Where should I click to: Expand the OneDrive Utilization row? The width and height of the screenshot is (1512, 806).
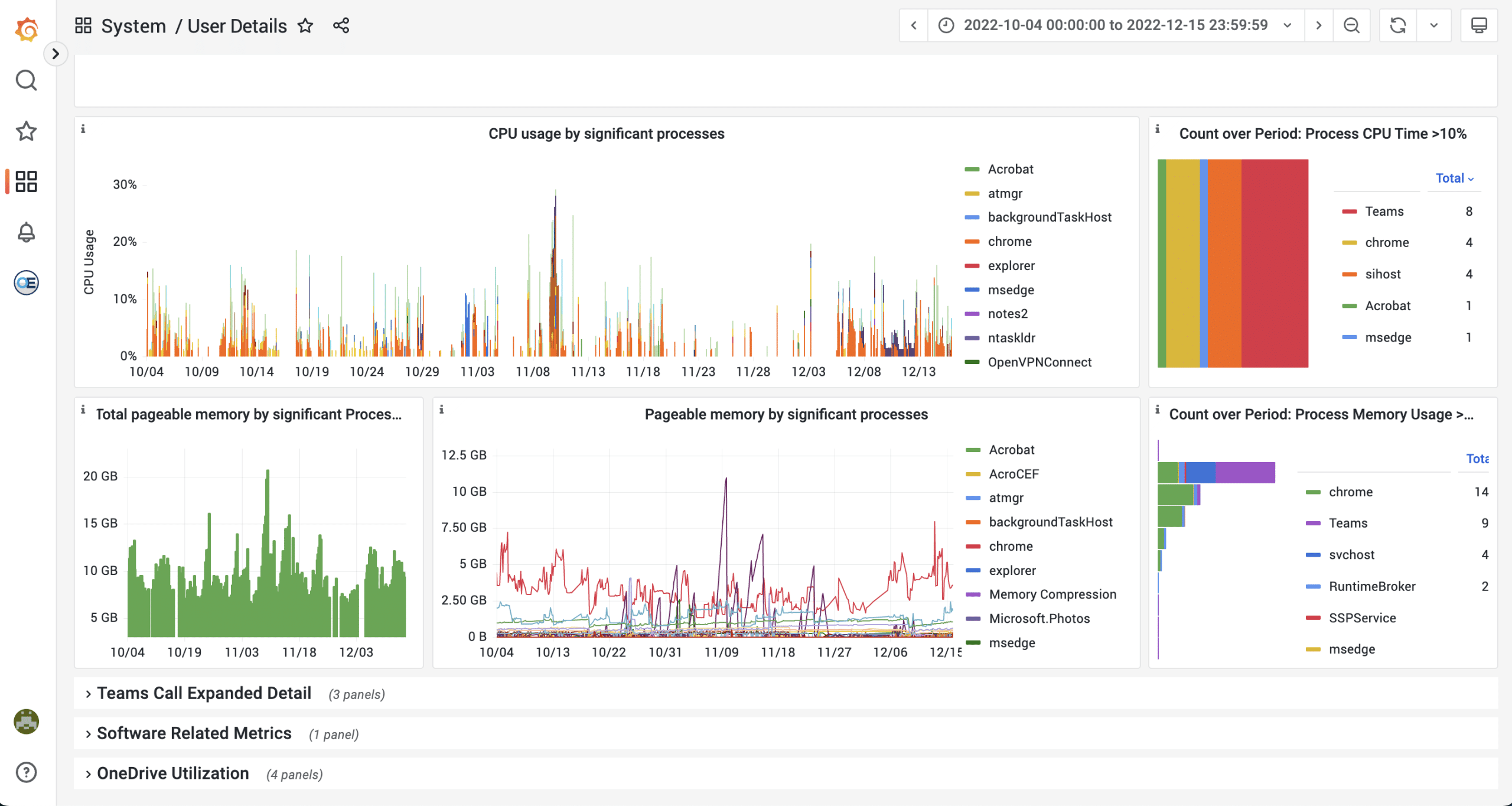pos(172,773)
